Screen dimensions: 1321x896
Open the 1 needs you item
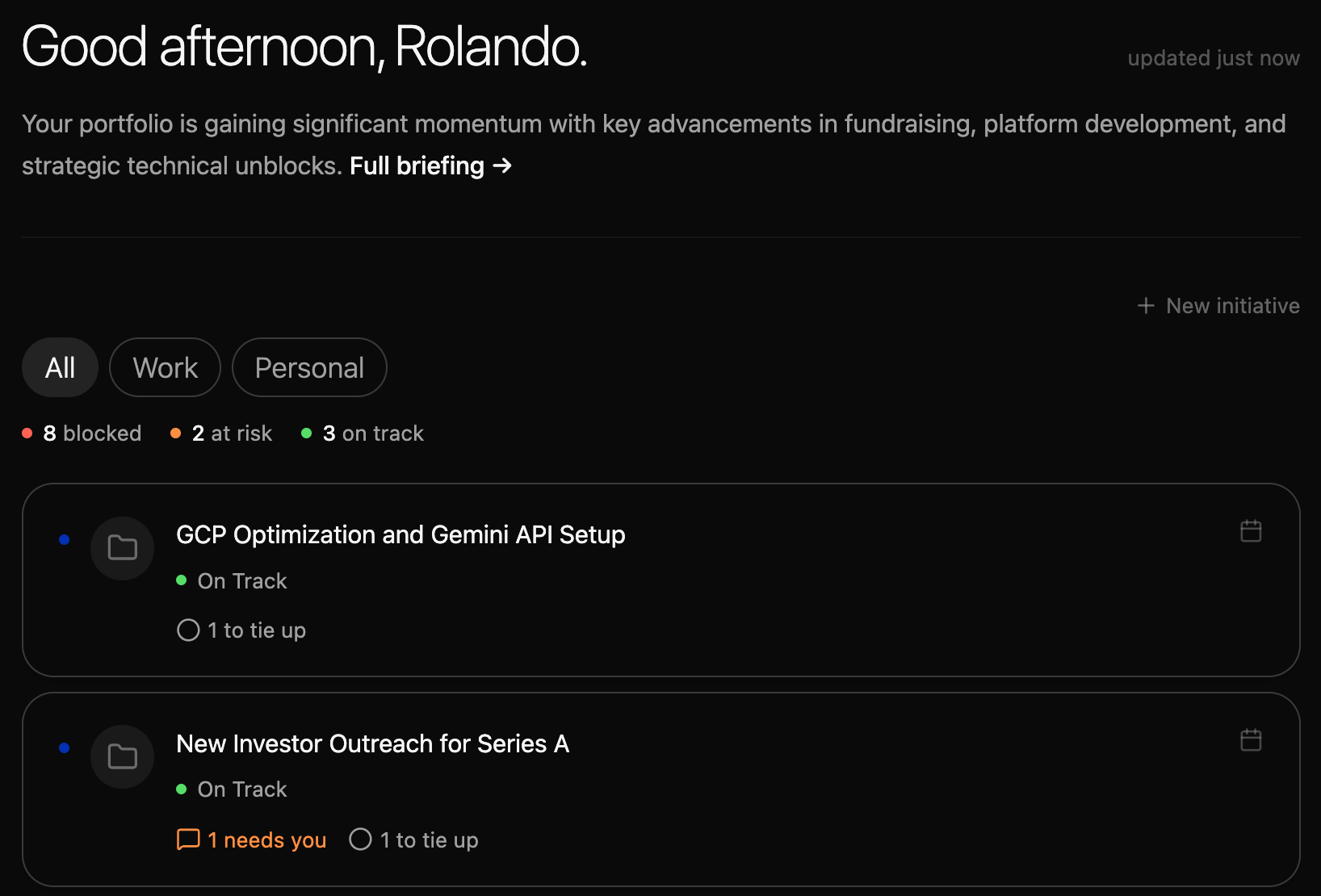[x=251, y=840]
